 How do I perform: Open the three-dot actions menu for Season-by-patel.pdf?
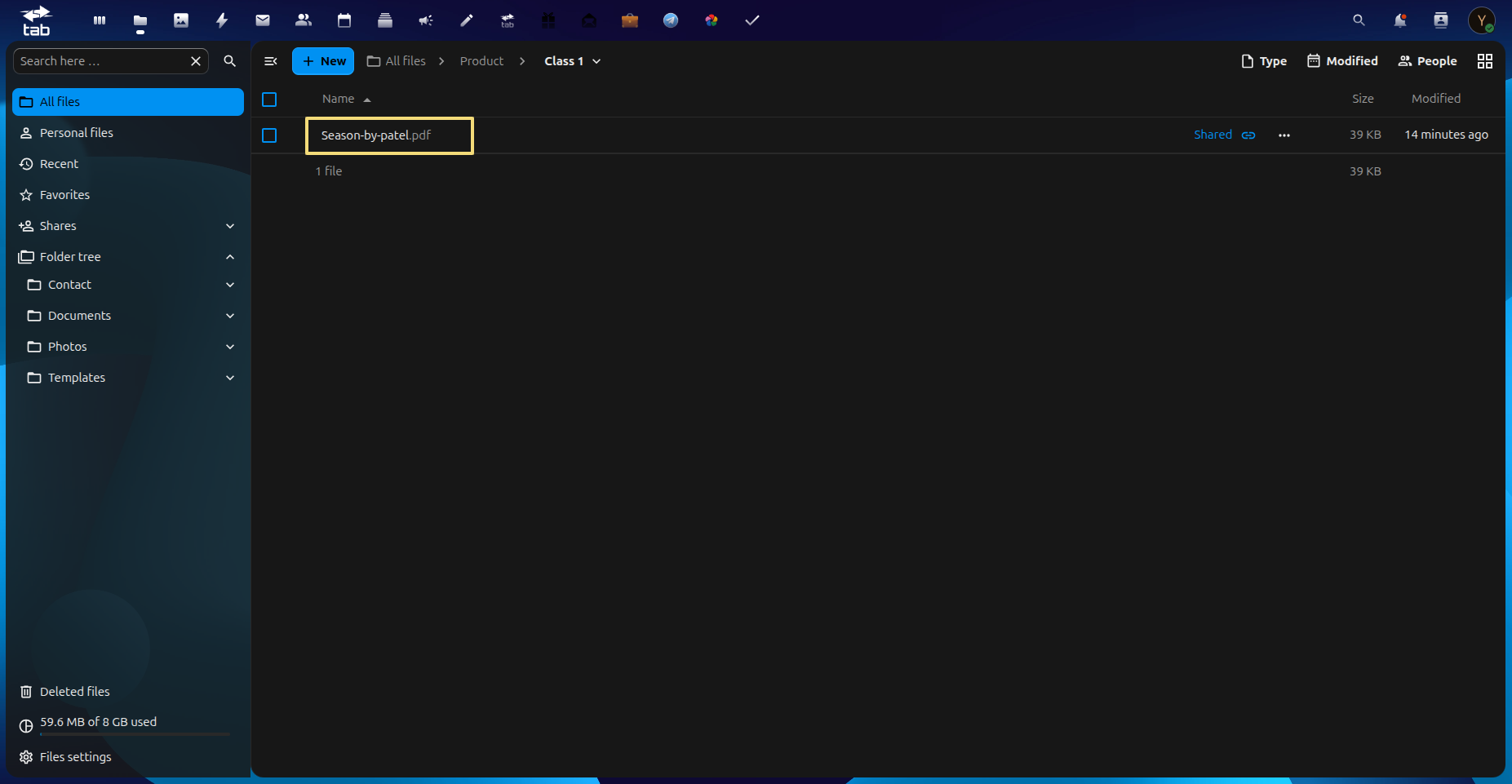pos(1284,135)
